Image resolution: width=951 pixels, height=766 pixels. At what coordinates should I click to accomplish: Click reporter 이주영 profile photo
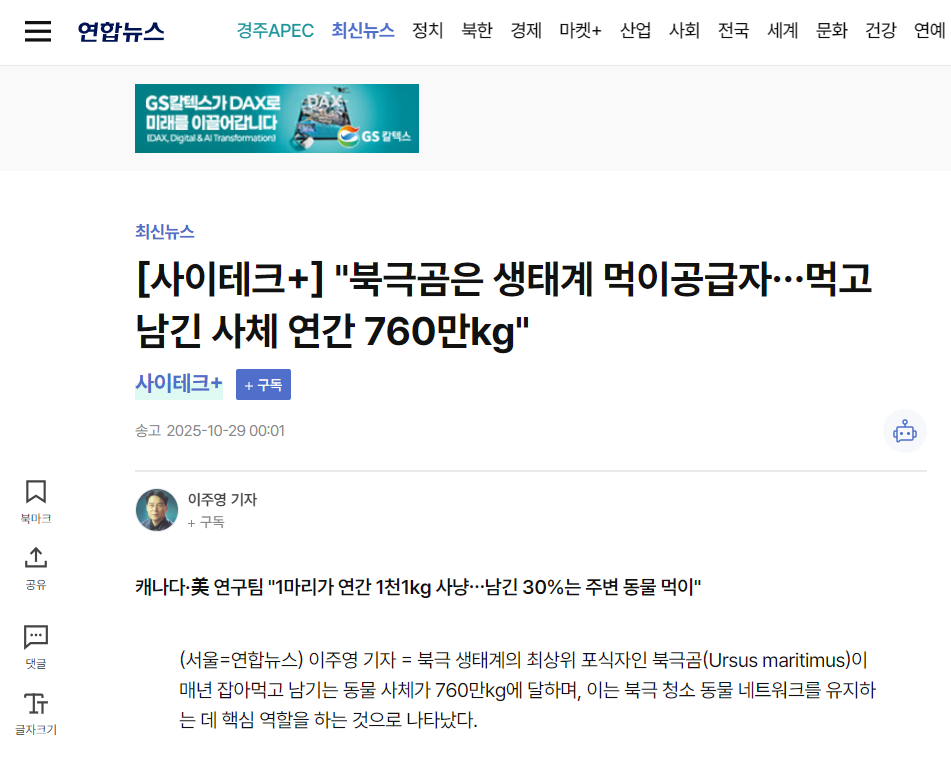157,510
